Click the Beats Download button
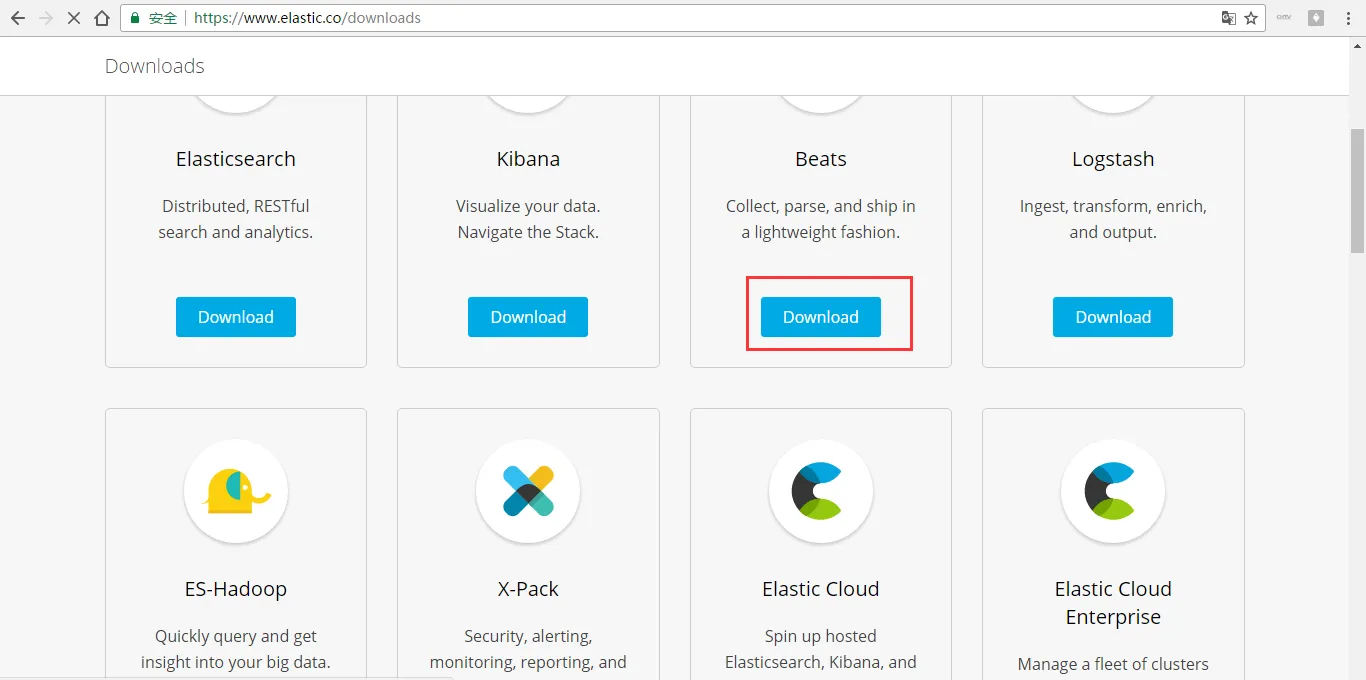Screen dimensions: 1366x680 [x=820, y=317]
